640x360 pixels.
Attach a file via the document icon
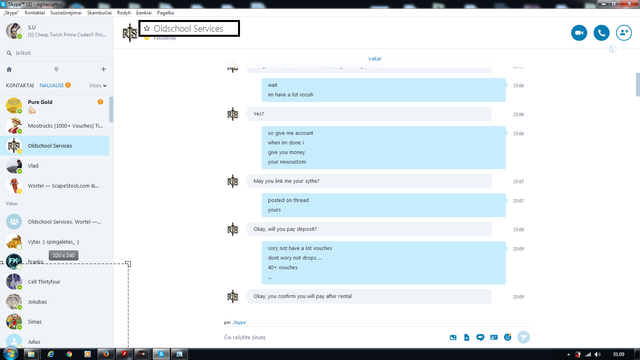tap(467, 338)
